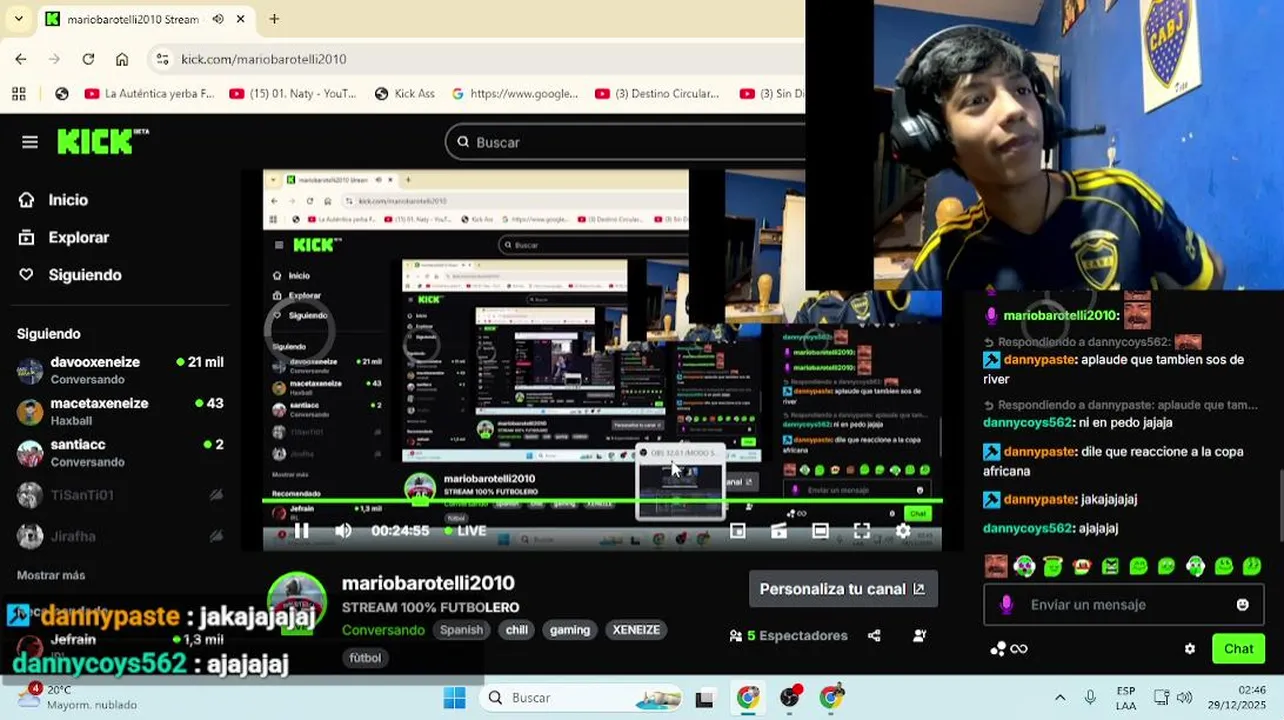Viewport: 1284px width, 720px height.
Task: Open the 01. Naty YouTube bookmark
Action: coord(293,93)
